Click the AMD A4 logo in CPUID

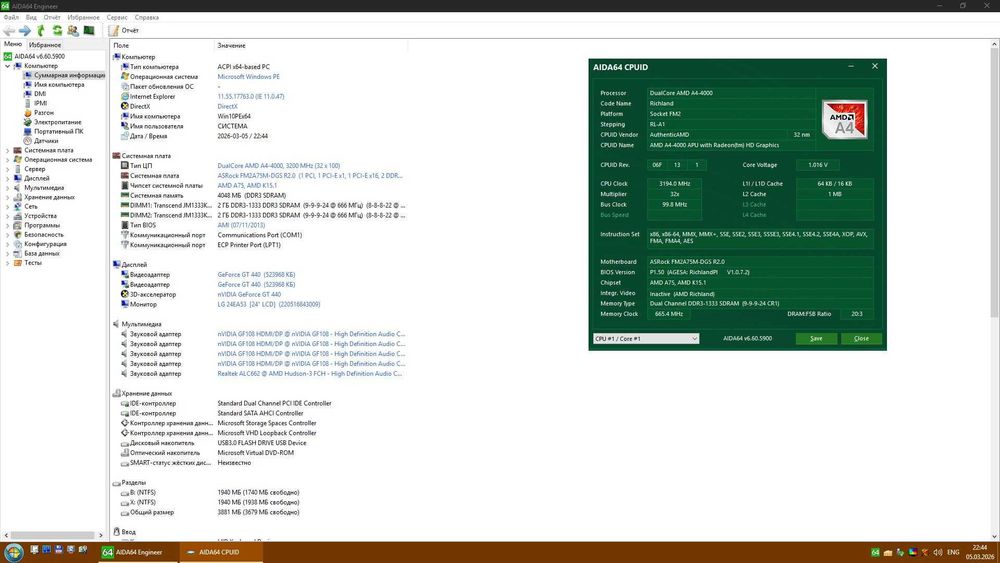pos(844,119)
